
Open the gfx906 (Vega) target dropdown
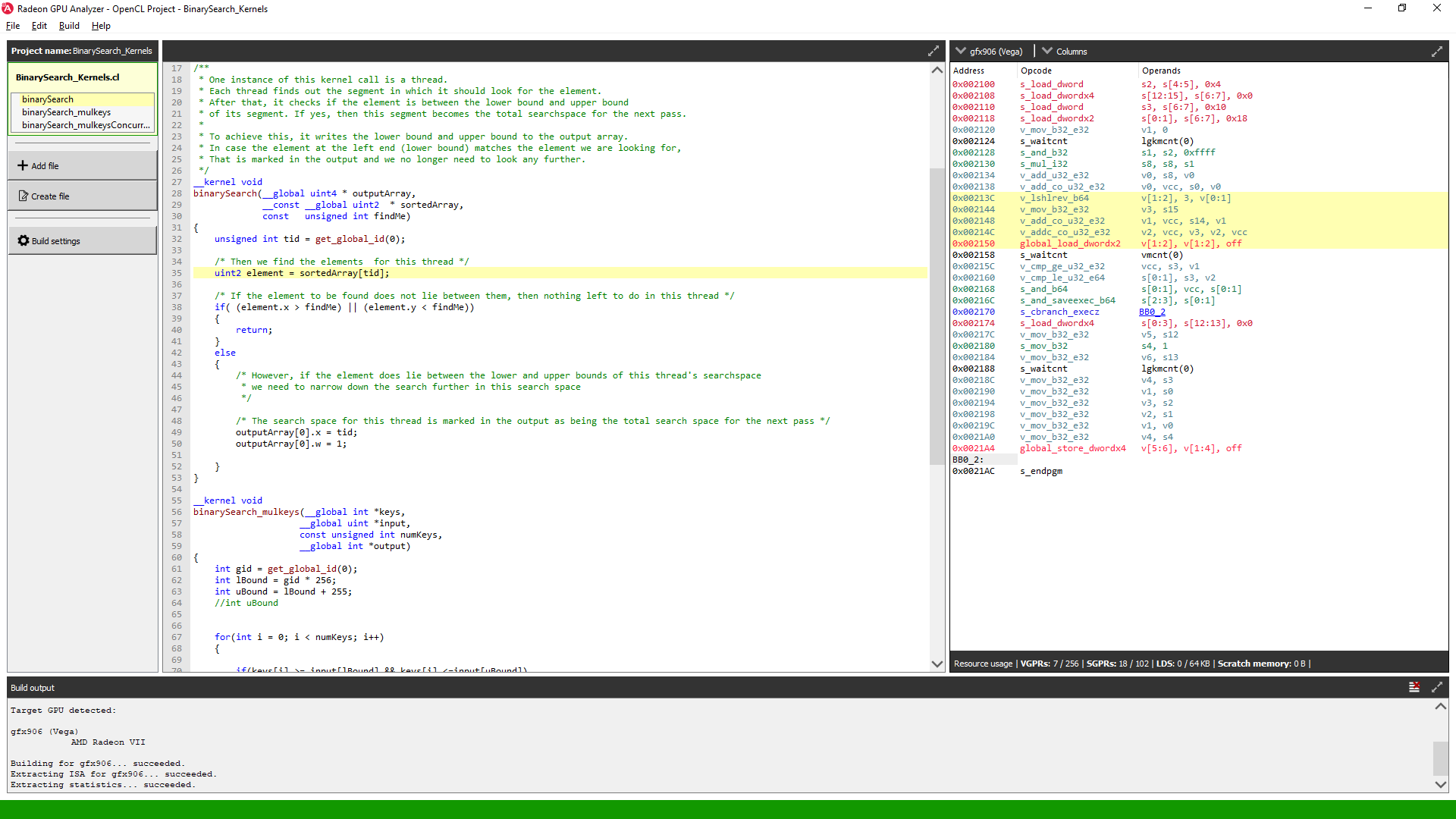pyautogui.click(x=990, y=52)
